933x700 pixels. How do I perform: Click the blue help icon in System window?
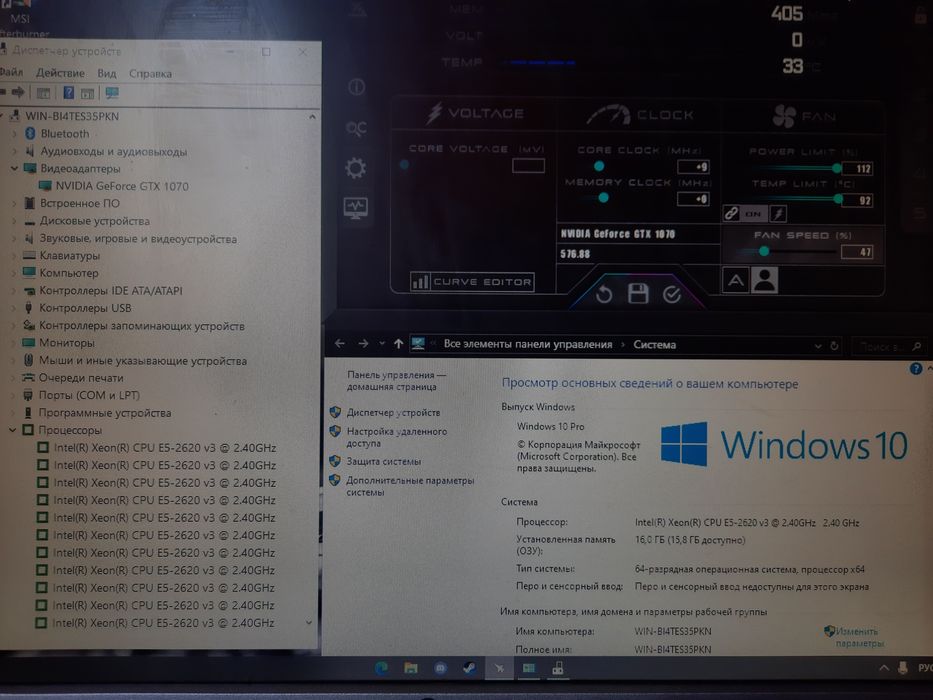click(x=916, y=368)
